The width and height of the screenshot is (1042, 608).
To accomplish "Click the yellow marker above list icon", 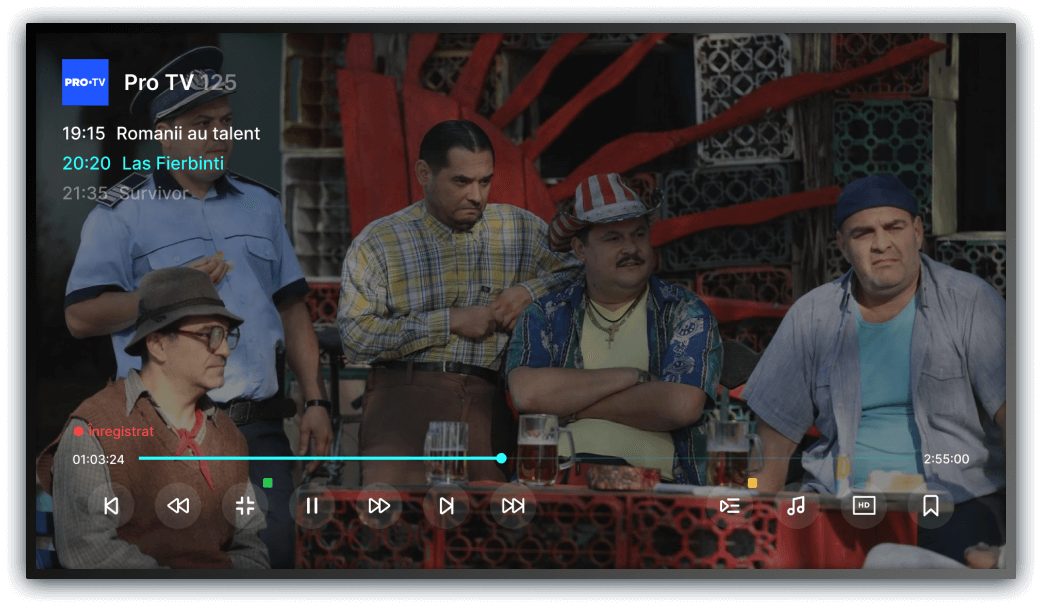I will tap(752, 483).
